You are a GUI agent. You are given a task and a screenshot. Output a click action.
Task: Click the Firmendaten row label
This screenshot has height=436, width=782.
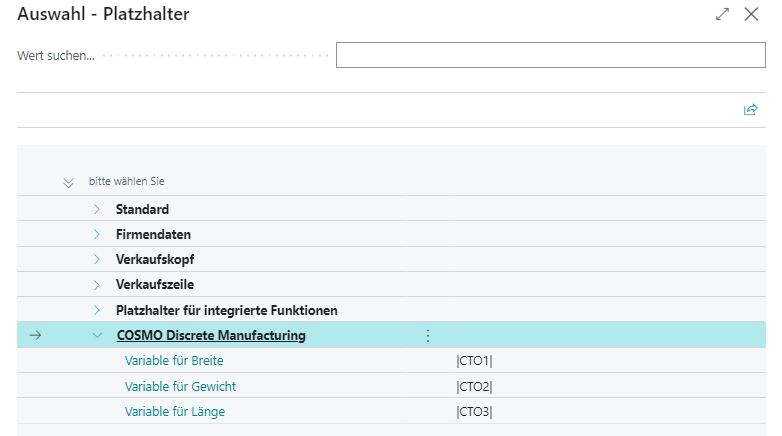[x=153, y=234]
